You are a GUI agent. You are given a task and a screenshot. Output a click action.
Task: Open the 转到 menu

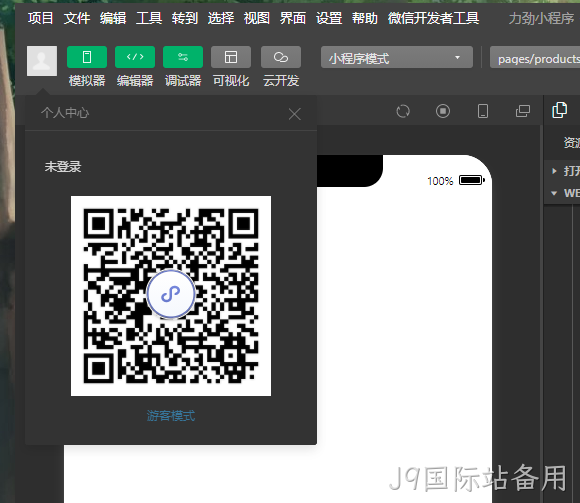(x=185, y=18)
